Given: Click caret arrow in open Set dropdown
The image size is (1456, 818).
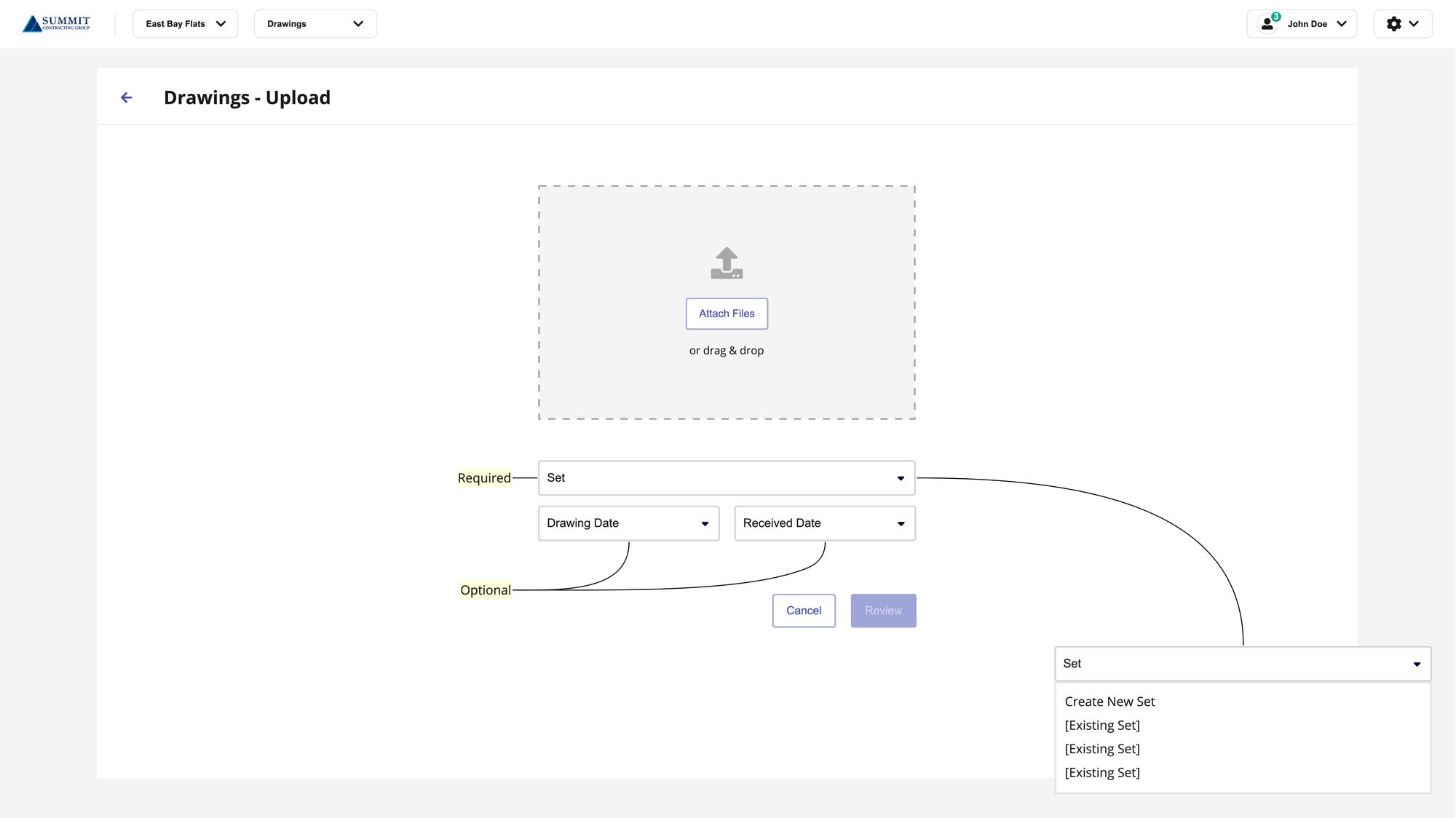Looking at the screenshot, I should pos(1417,664).
